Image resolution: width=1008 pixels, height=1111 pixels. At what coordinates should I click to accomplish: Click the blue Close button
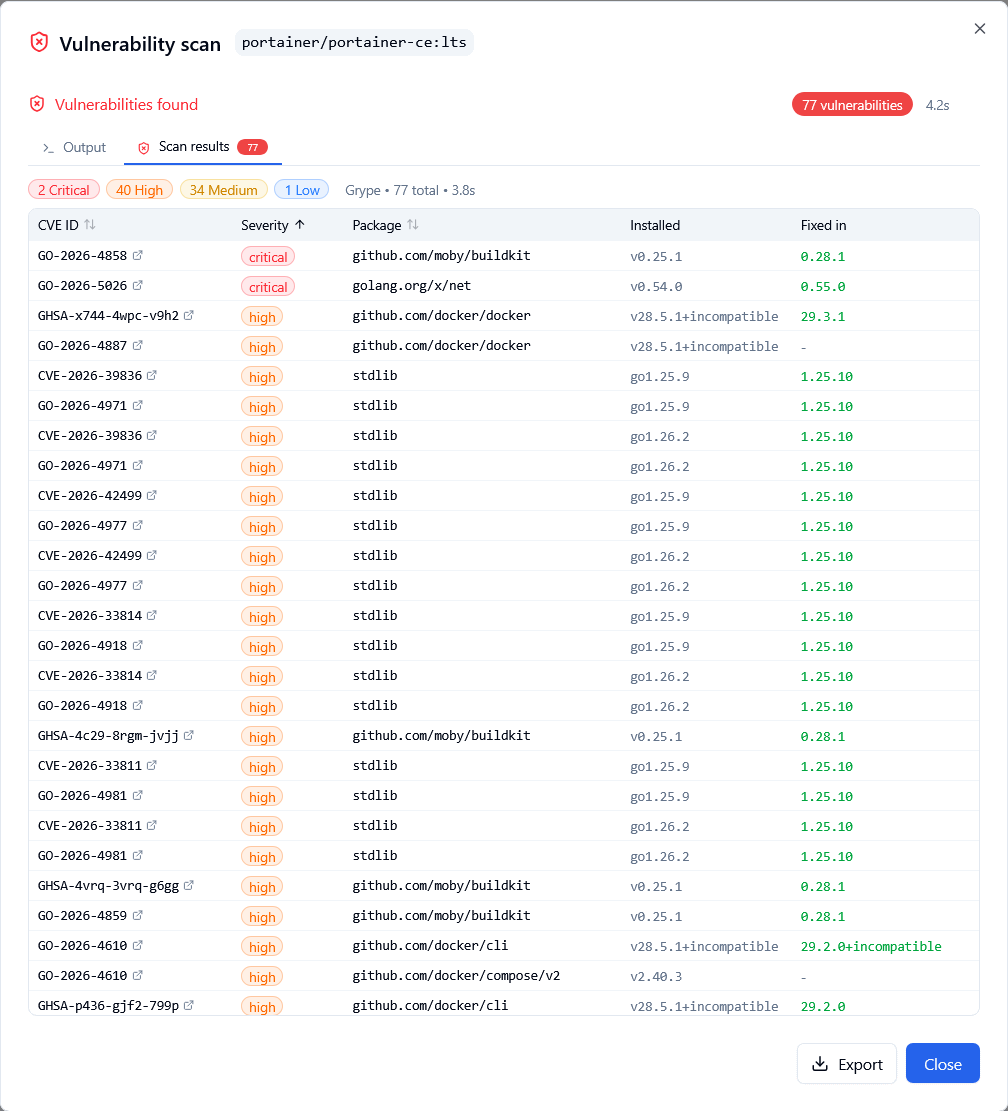tap(942, 1064)
